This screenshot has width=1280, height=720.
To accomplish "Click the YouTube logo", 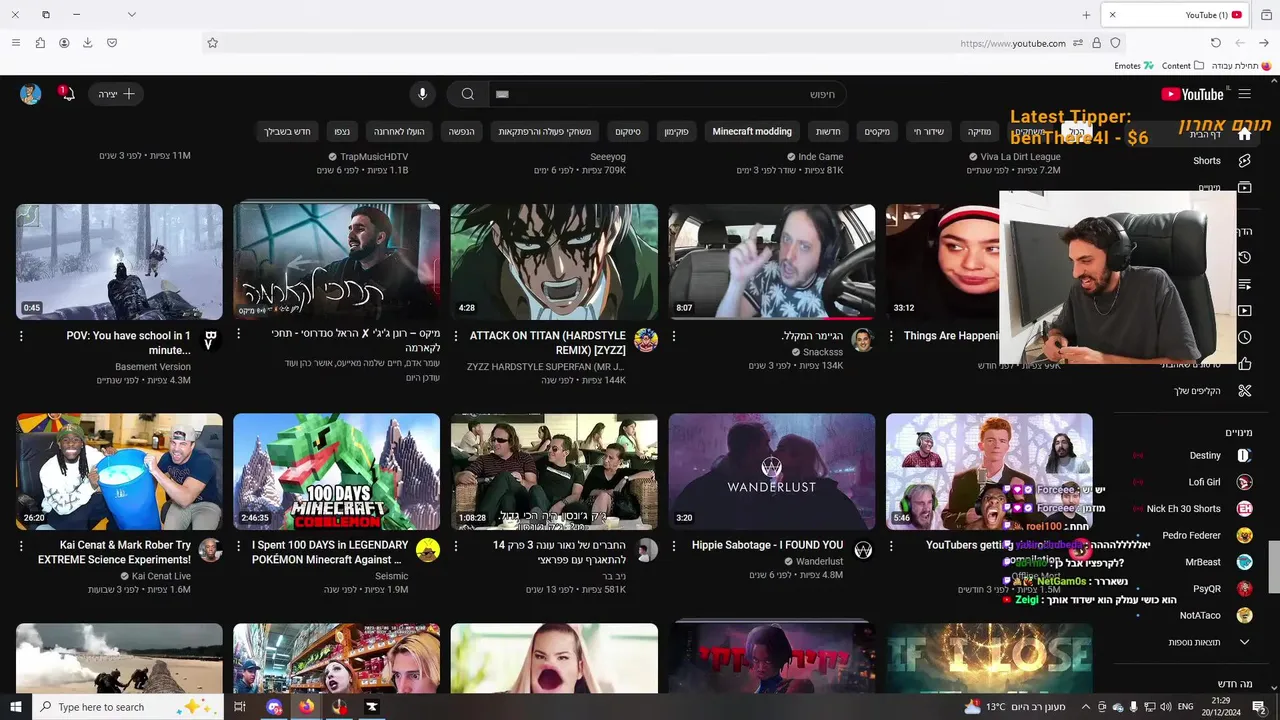I will point(1193,94).
